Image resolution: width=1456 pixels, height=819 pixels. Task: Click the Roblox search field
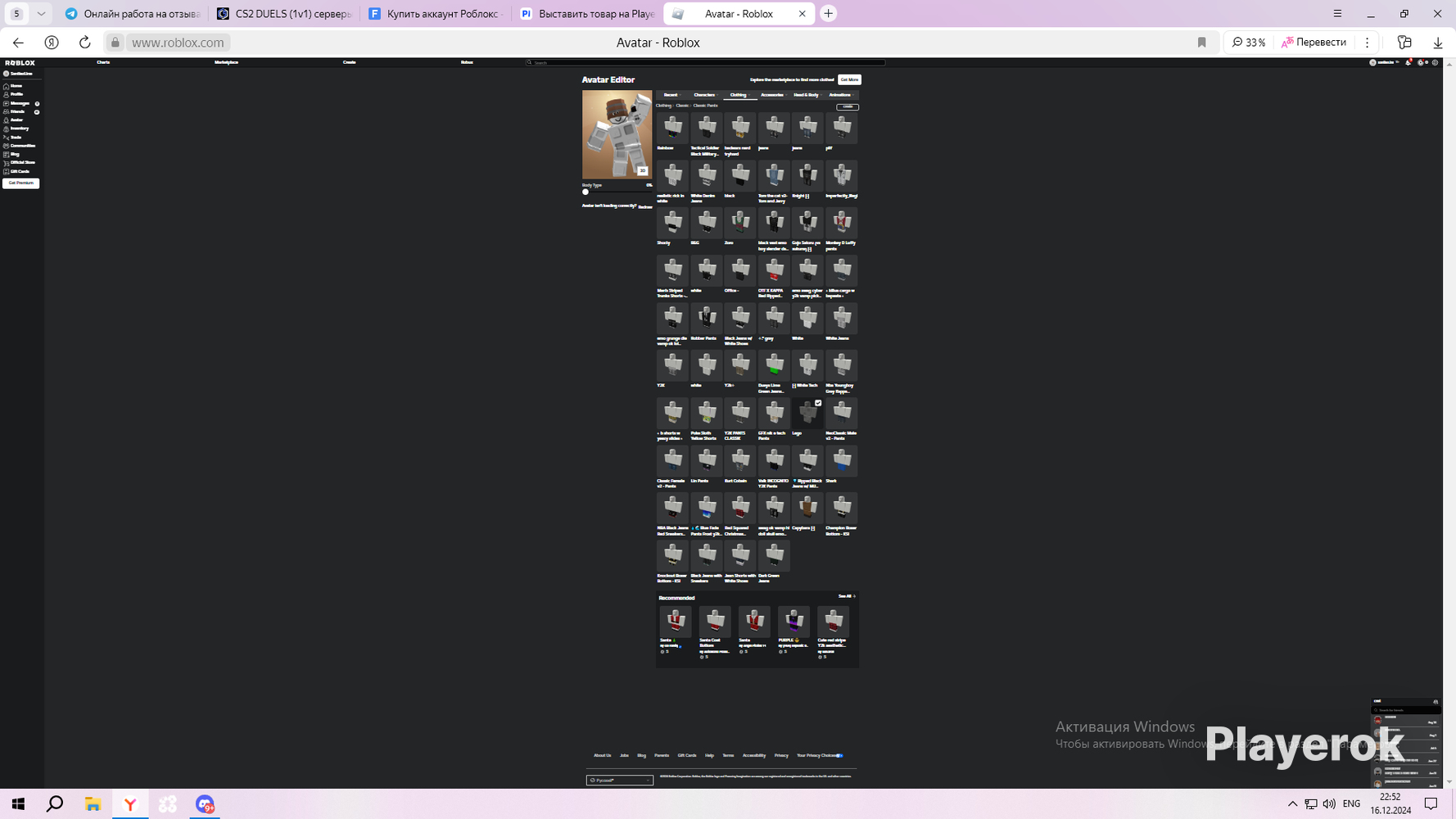point(705,62)
